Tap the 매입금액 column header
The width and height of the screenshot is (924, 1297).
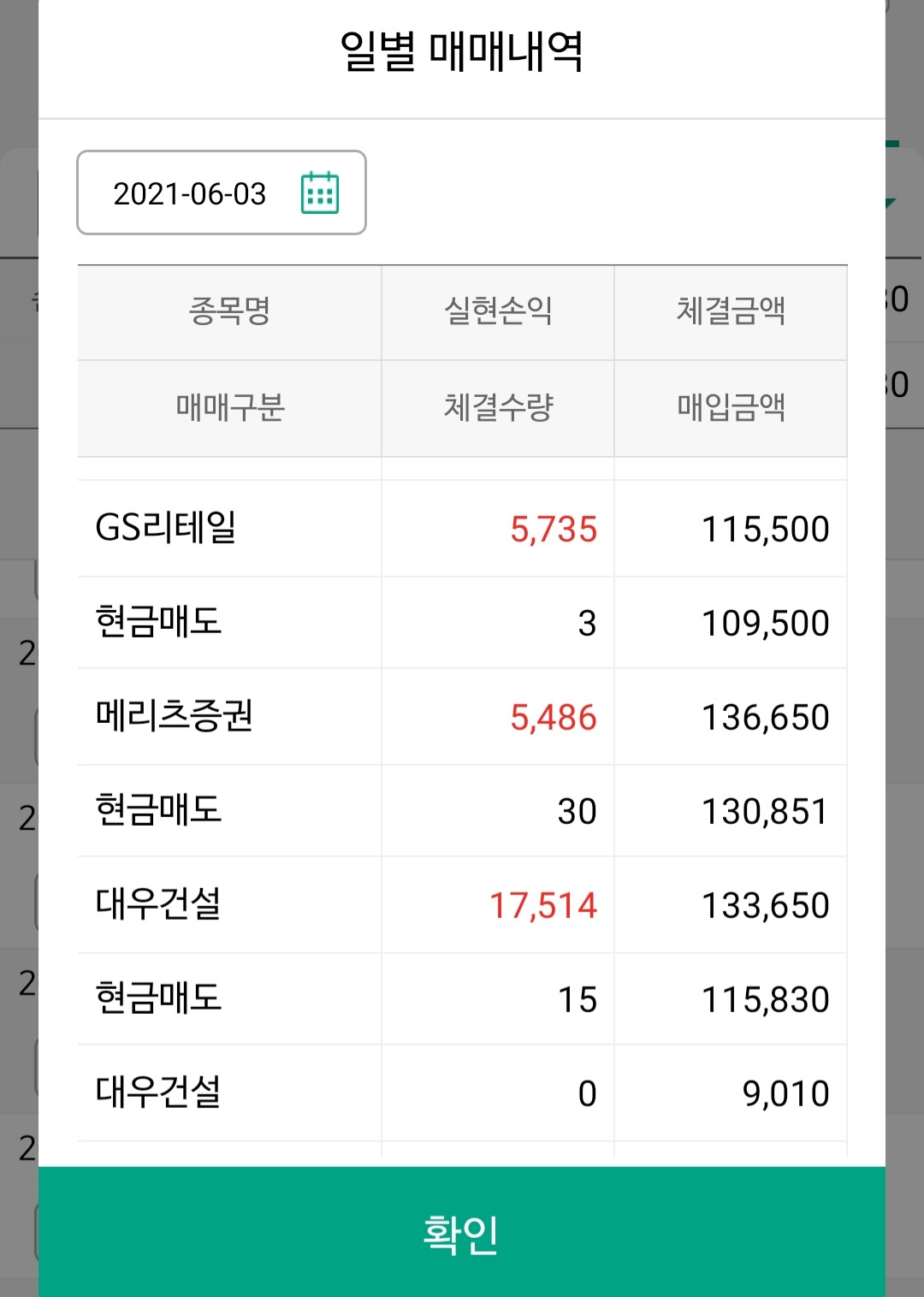point(731,407)
